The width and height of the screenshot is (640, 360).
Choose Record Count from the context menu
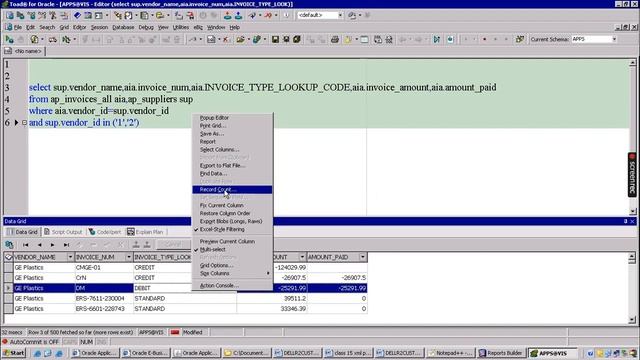232,189
